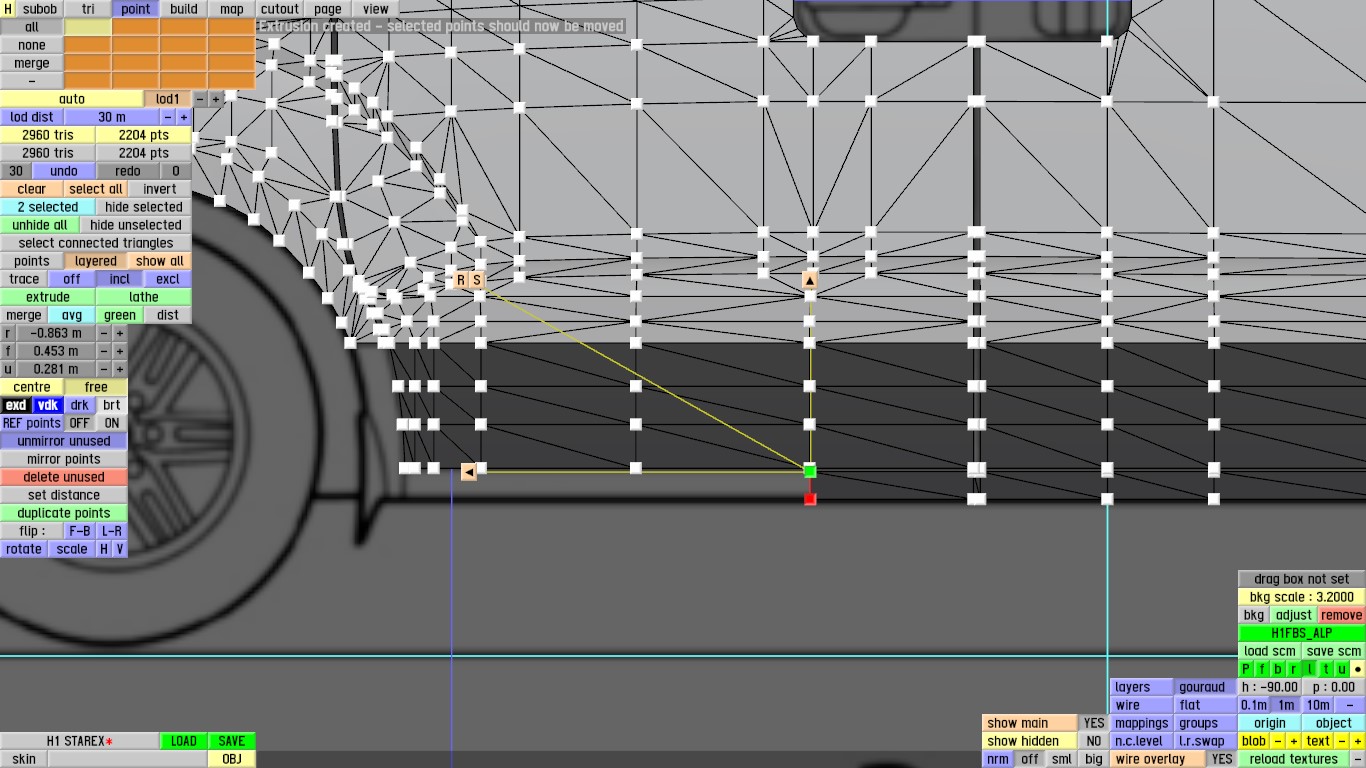Click the heading value h : -90.00

coord(1270,687)
